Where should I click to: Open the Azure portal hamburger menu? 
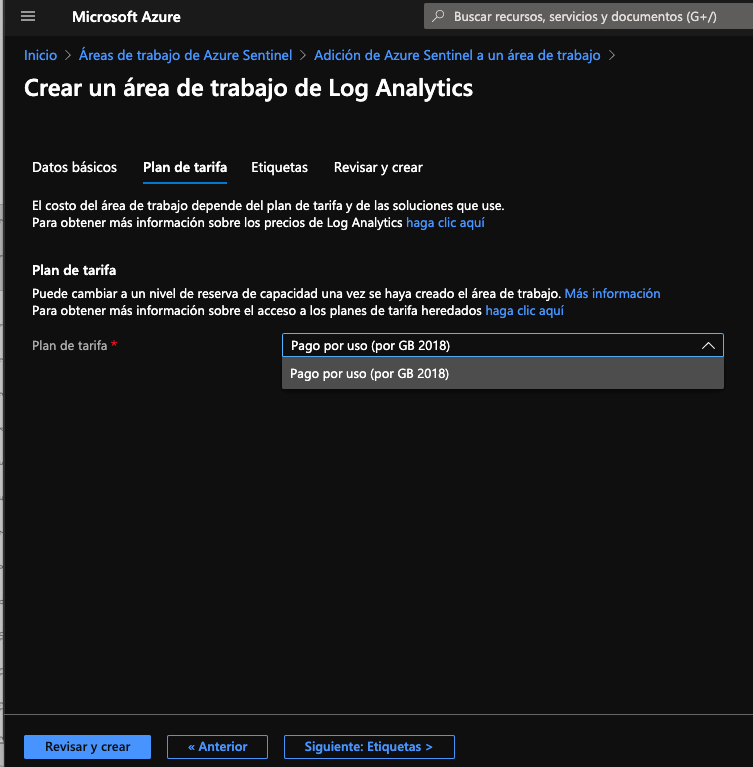(x=28, y=17)
